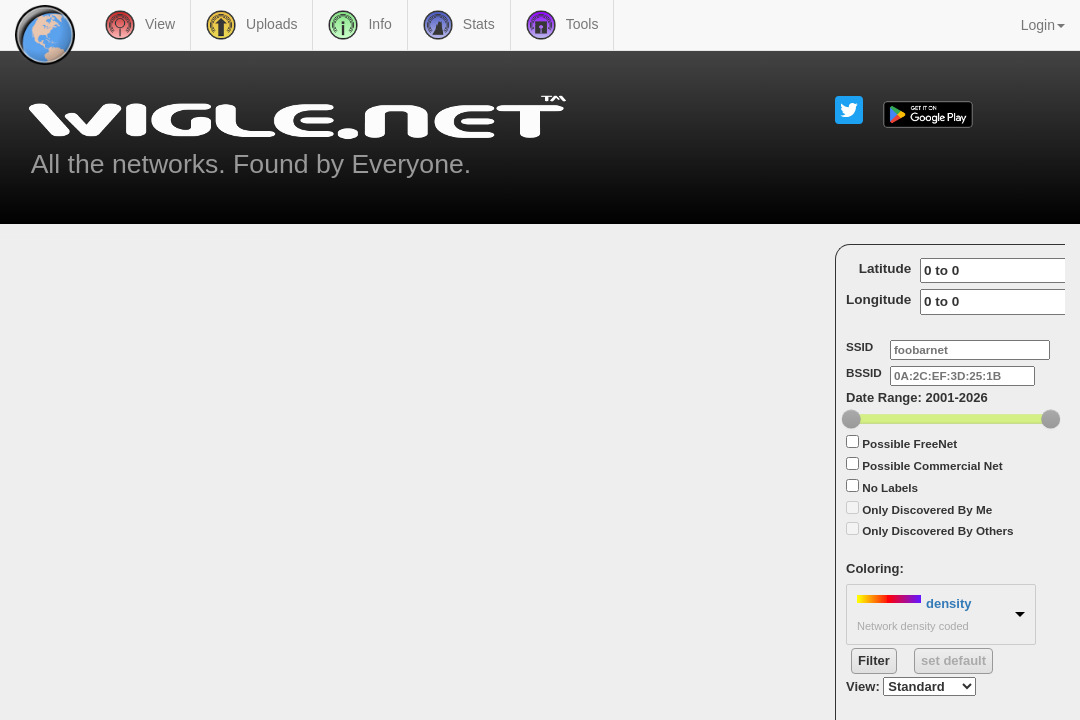Click into the Latitude range field
Screen dimensions: 1080x720
click(993, 271)
